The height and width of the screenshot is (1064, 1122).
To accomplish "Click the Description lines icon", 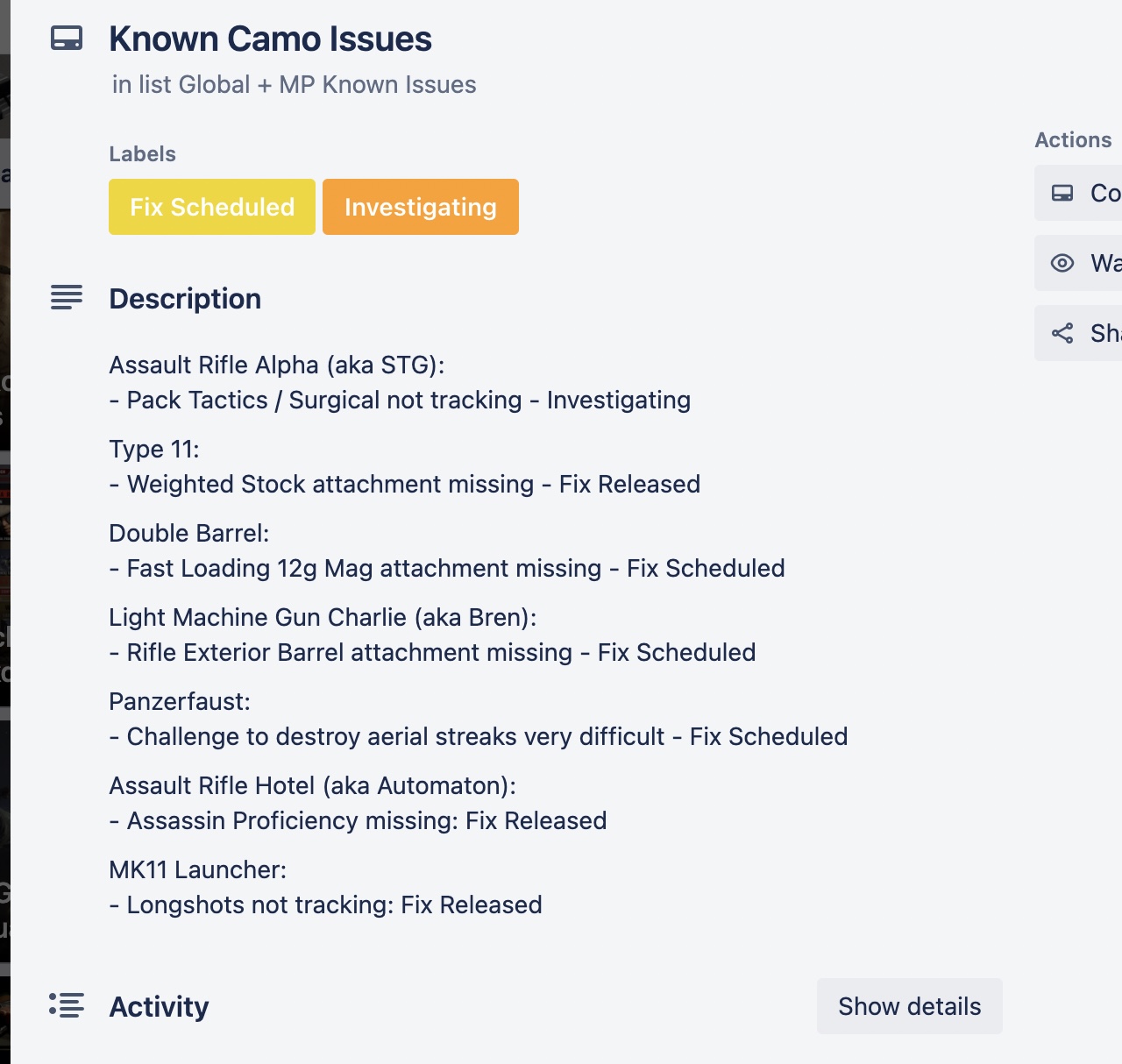I will point(67,297).
